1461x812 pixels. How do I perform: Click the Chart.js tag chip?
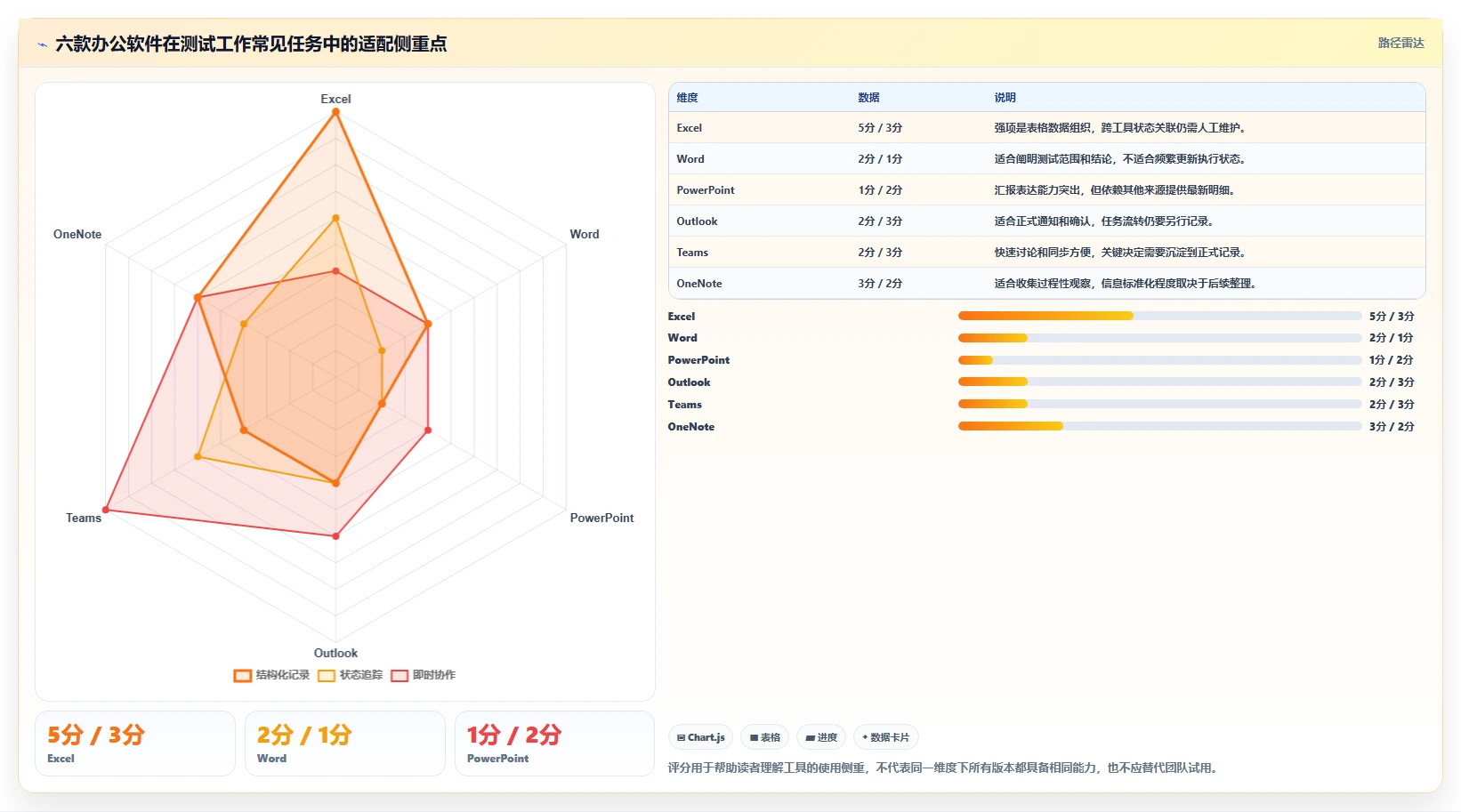click(700, 737)
